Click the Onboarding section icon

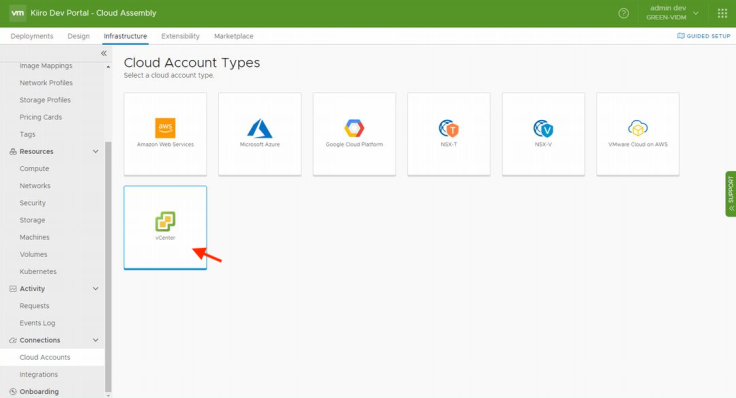point(13,391)
